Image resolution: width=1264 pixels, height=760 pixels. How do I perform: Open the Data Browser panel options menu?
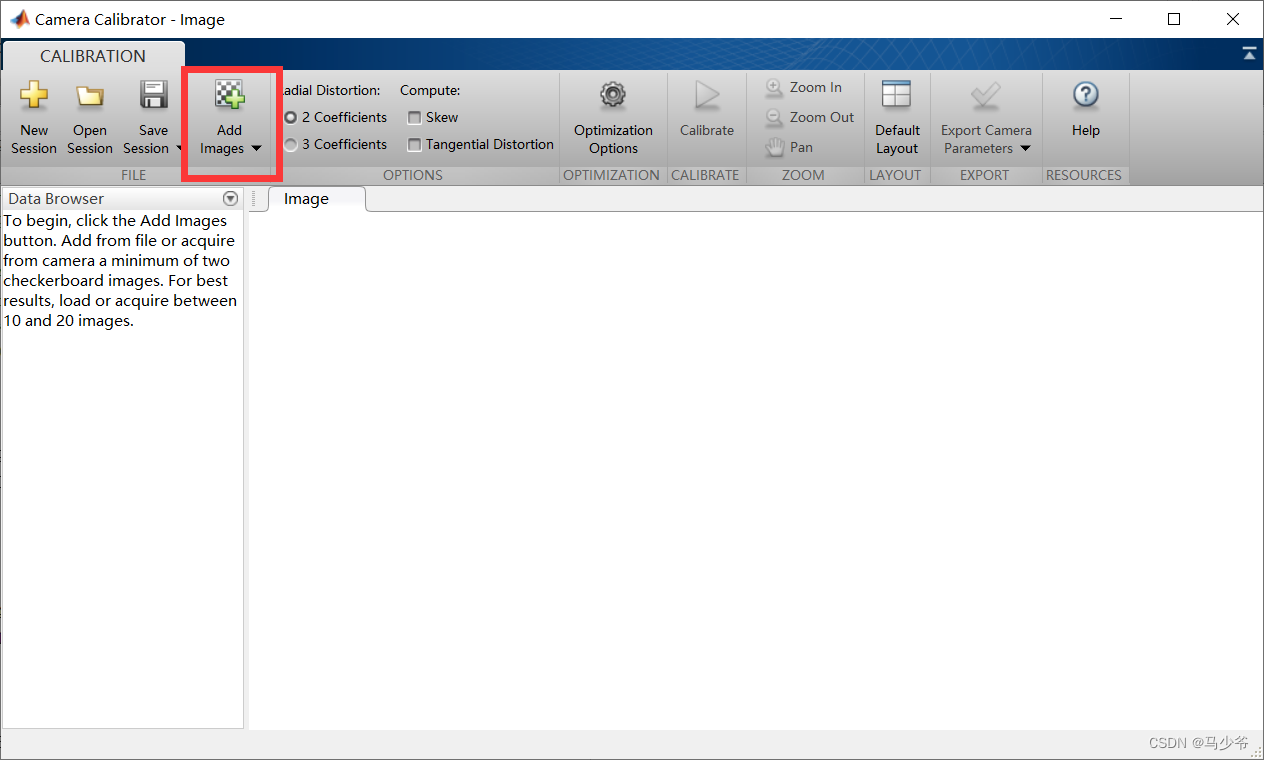click(x=230, y=198)
